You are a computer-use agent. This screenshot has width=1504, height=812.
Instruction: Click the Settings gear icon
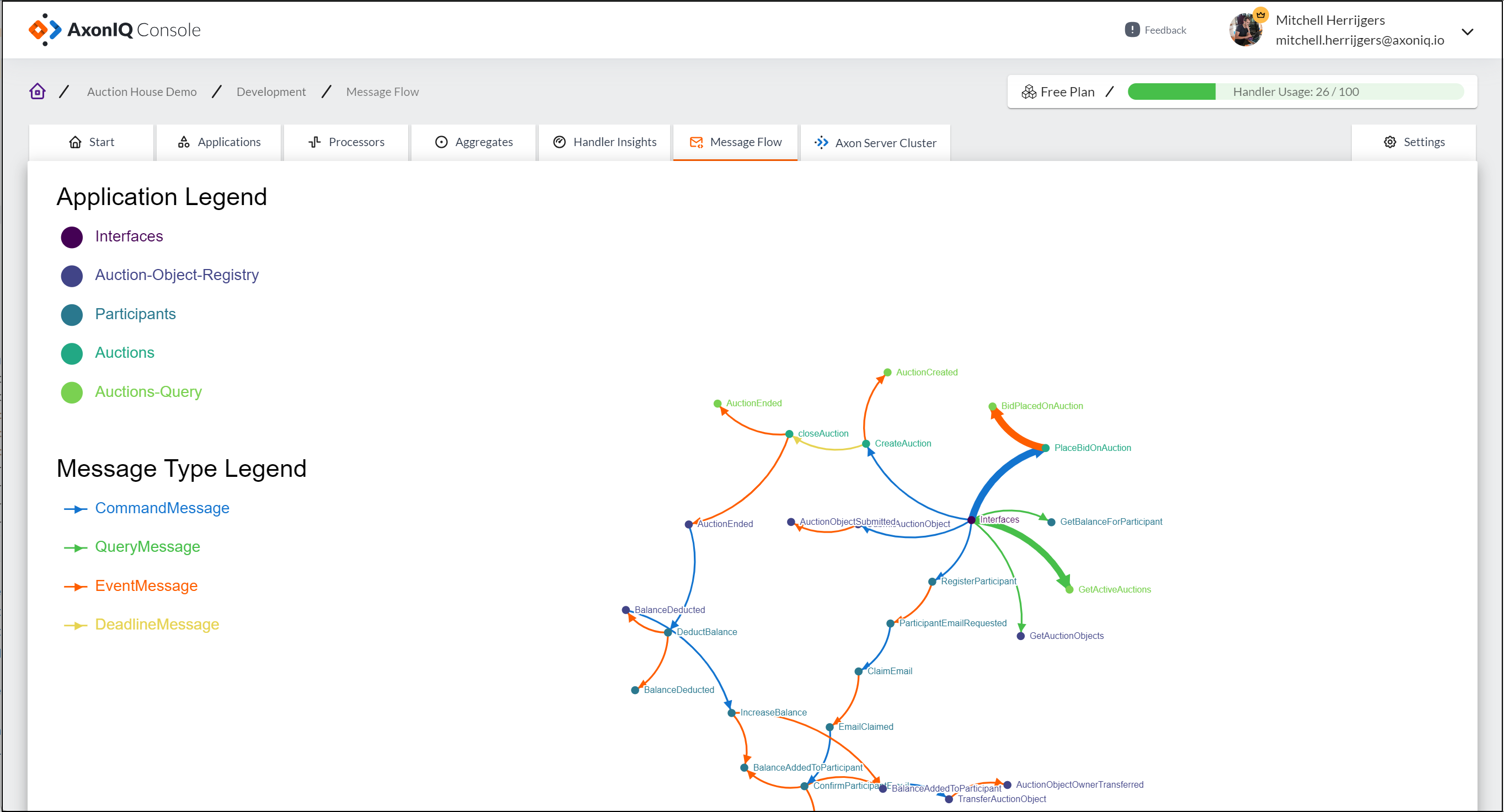click(1390, 142)
